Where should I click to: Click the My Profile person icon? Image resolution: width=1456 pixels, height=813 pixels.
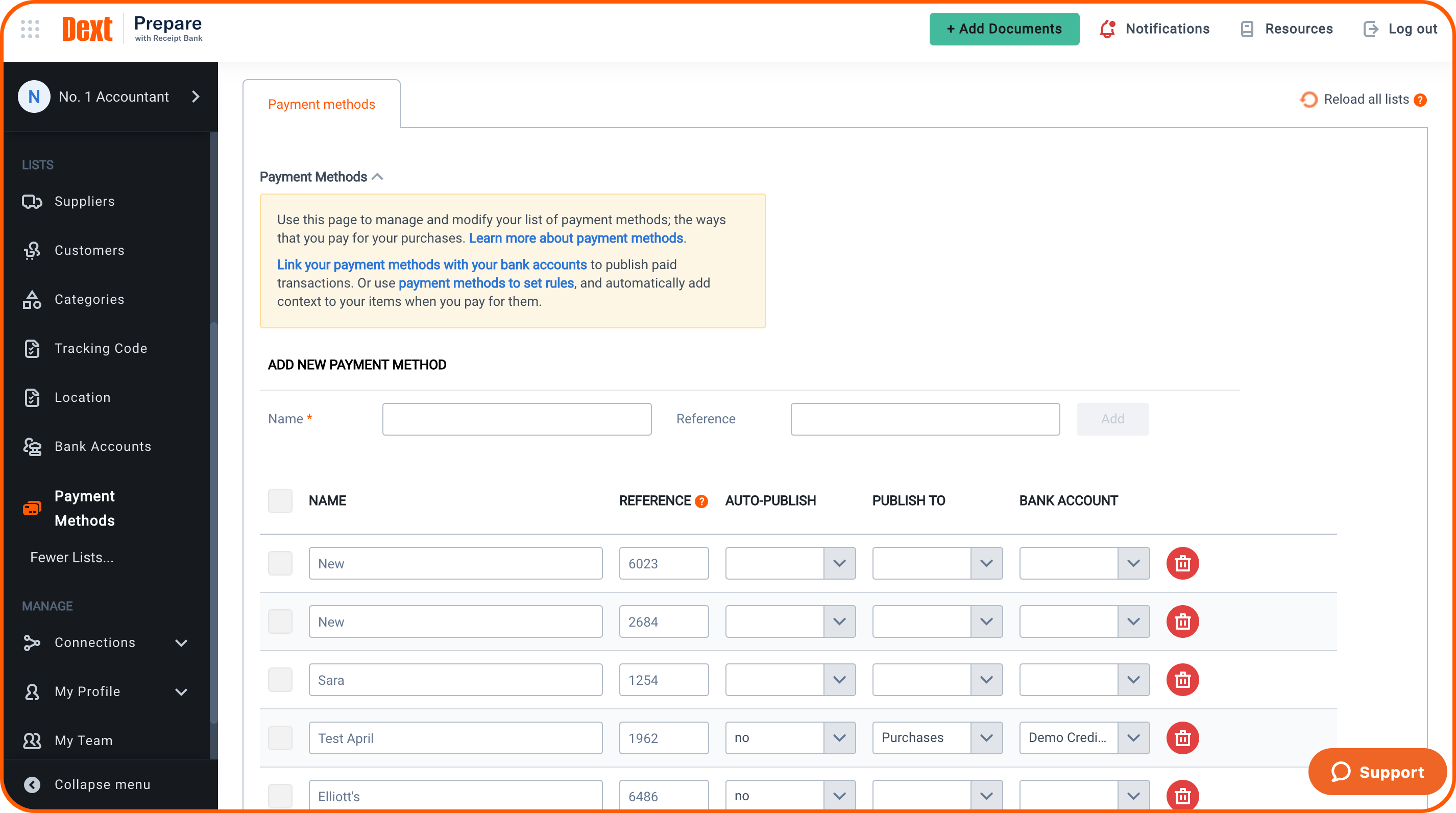click(32, 691)
